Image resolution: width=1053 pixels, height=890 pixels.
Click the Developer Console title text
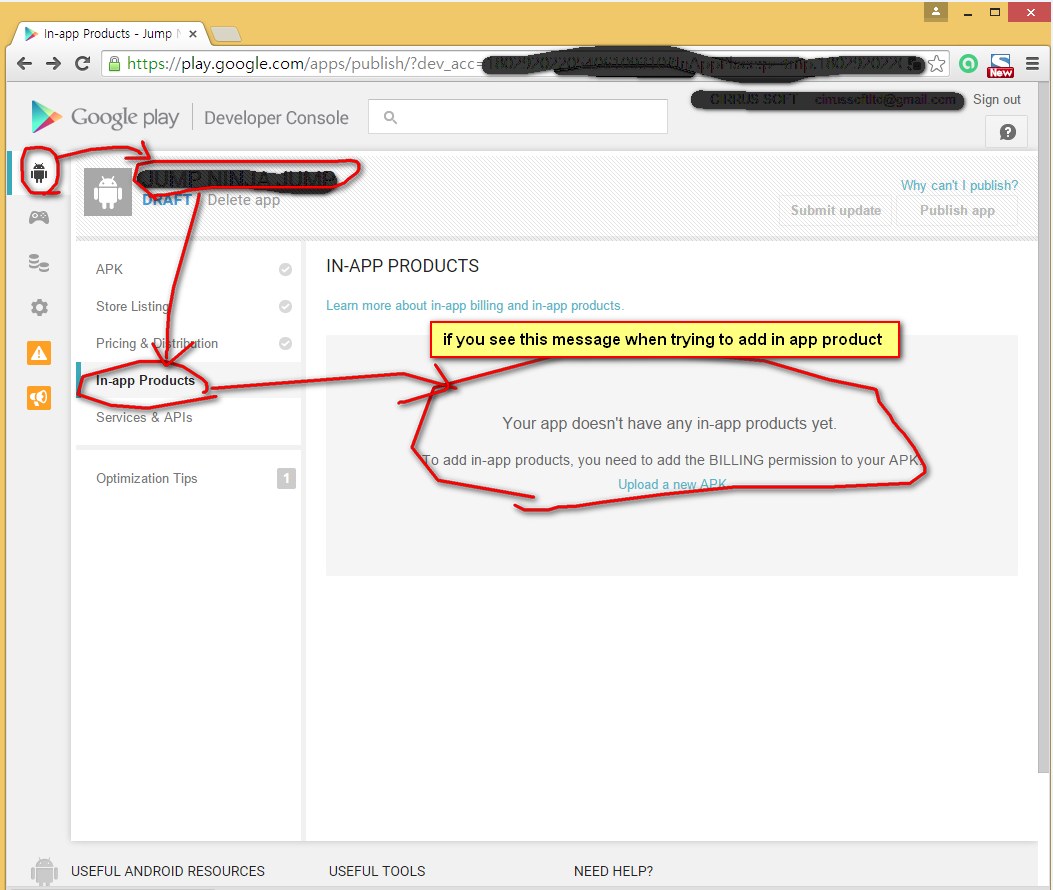276,118
